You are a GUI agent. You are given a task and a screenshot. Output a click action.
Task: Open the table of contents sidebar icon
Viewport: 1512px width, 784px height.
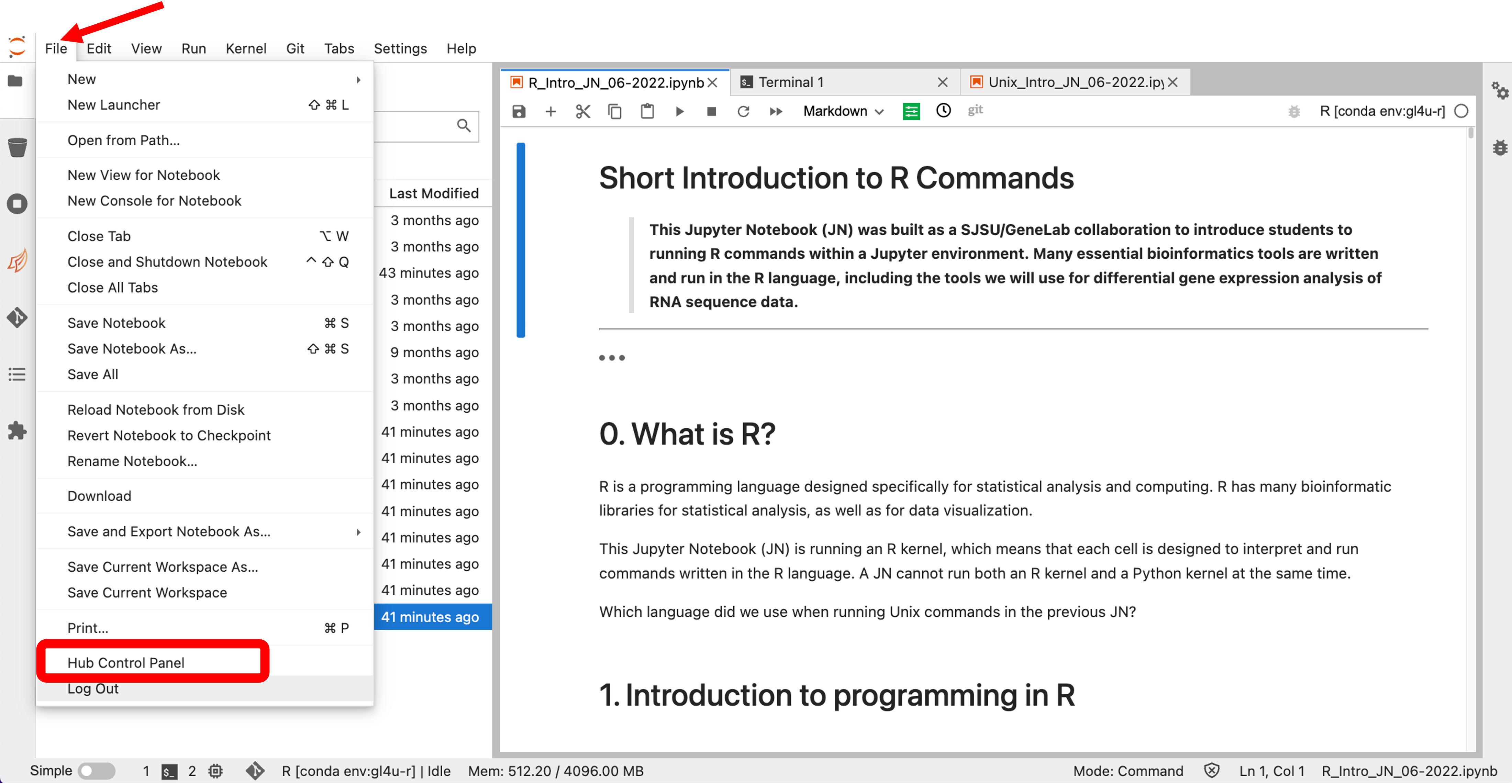pyautogui.click(x=17, y=374)
